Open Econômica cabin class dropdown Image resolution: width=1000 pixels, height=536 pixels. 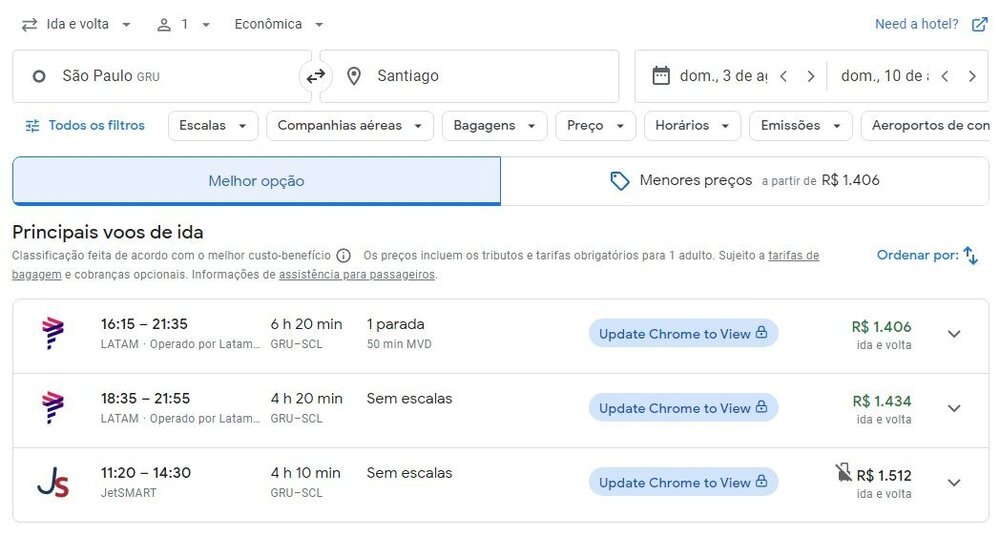click(x=279, y=24)
